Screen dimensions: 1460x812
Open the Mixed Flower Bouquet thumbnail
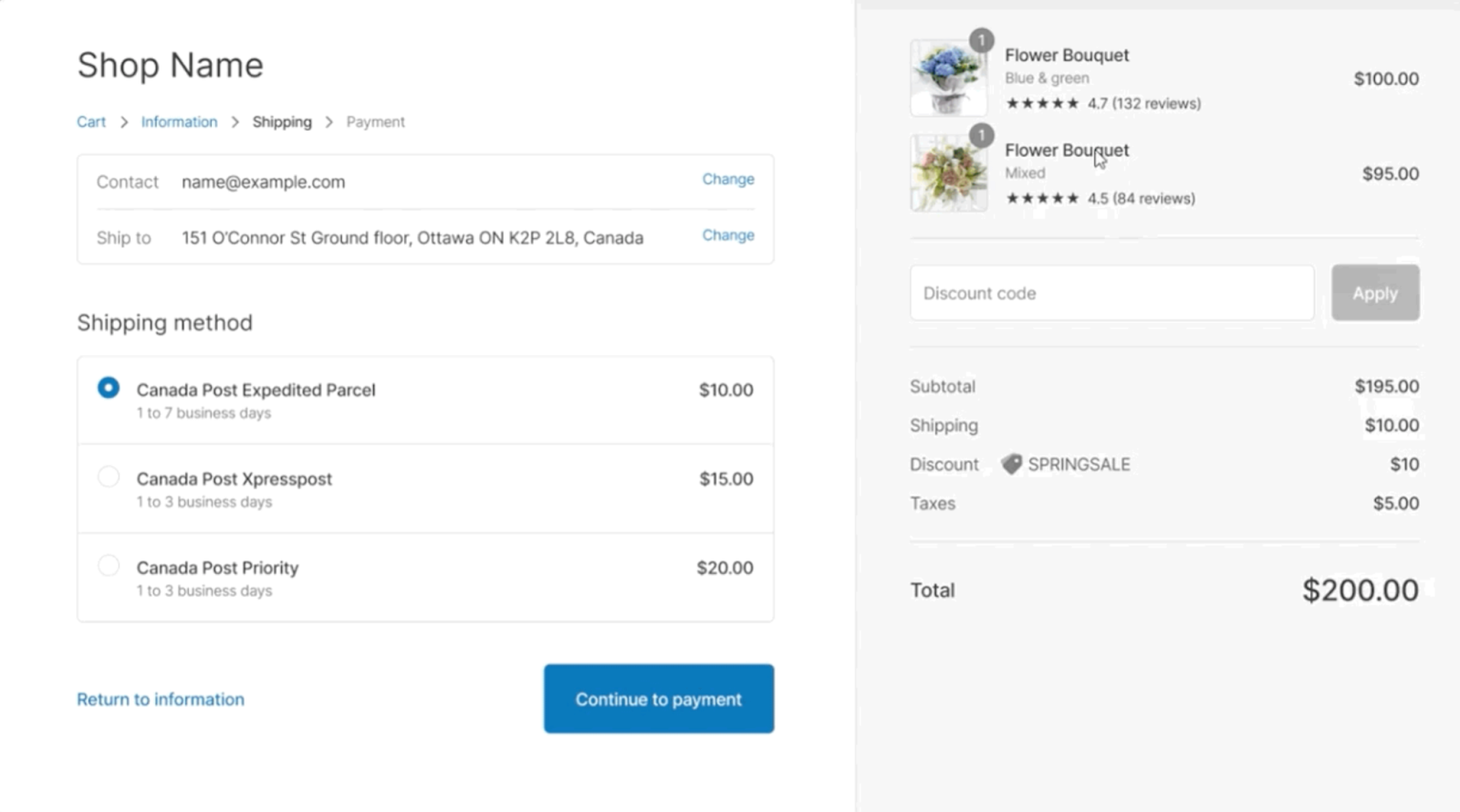point(947,172)
